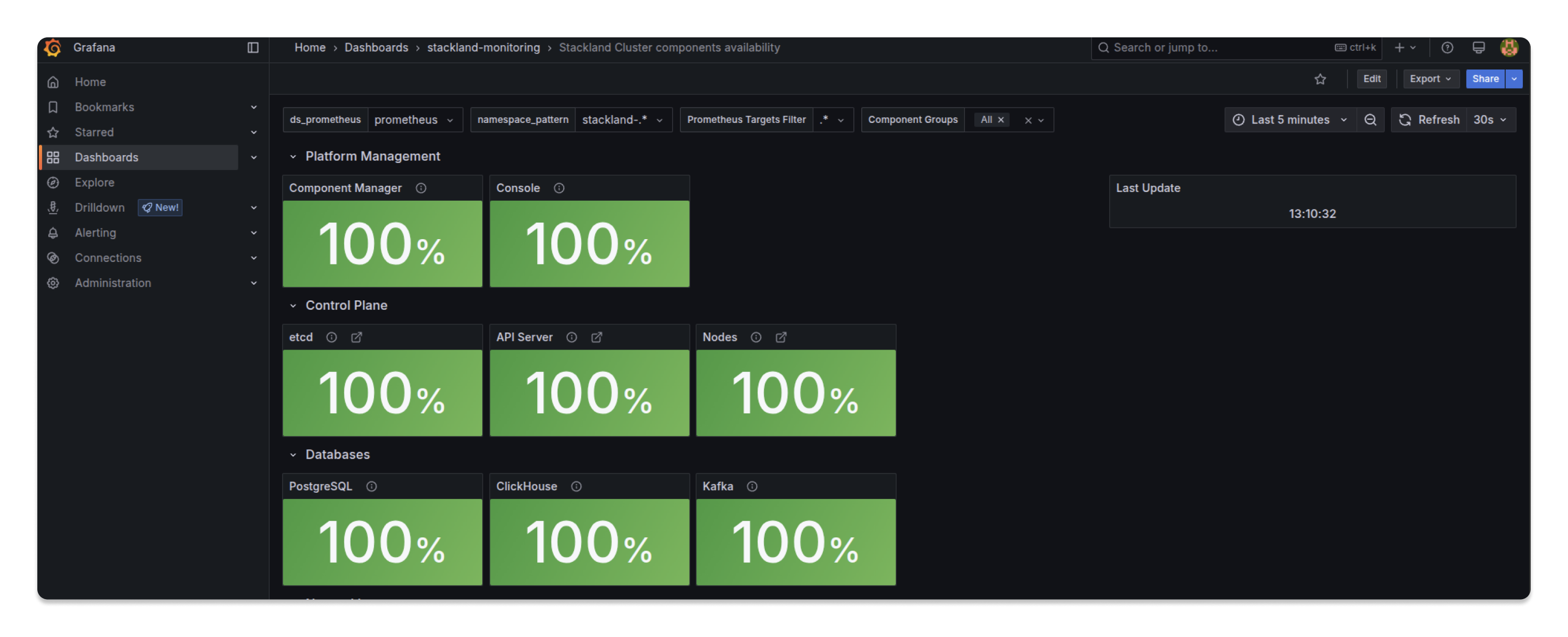
Task: Open Connections in the sidebar
Action: (108, 258)
